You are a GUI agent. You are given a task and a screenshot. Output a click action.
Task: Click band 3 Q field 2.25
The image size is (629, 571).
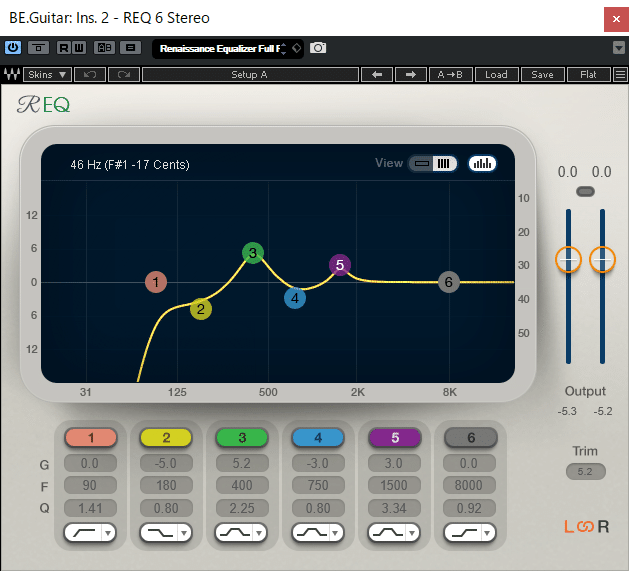coord(242,508)
